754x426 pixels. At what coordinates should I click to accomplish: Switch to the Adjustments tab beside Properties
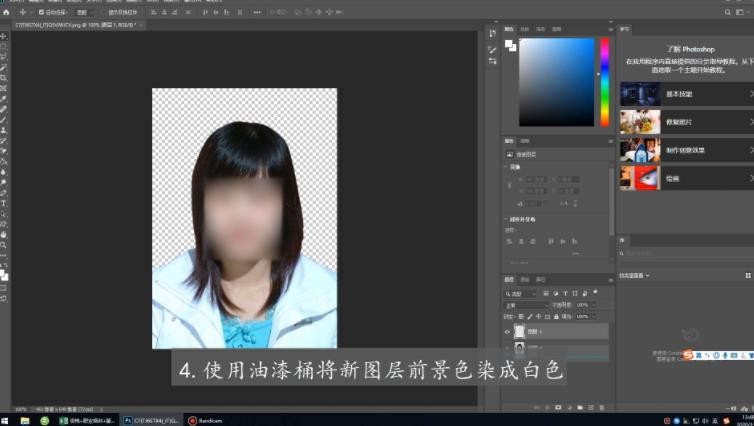click(x=525, y=141)
